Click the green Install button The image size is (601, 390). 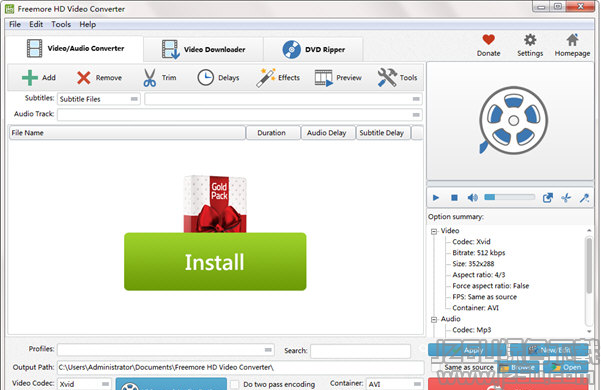[x=215, y=262]
